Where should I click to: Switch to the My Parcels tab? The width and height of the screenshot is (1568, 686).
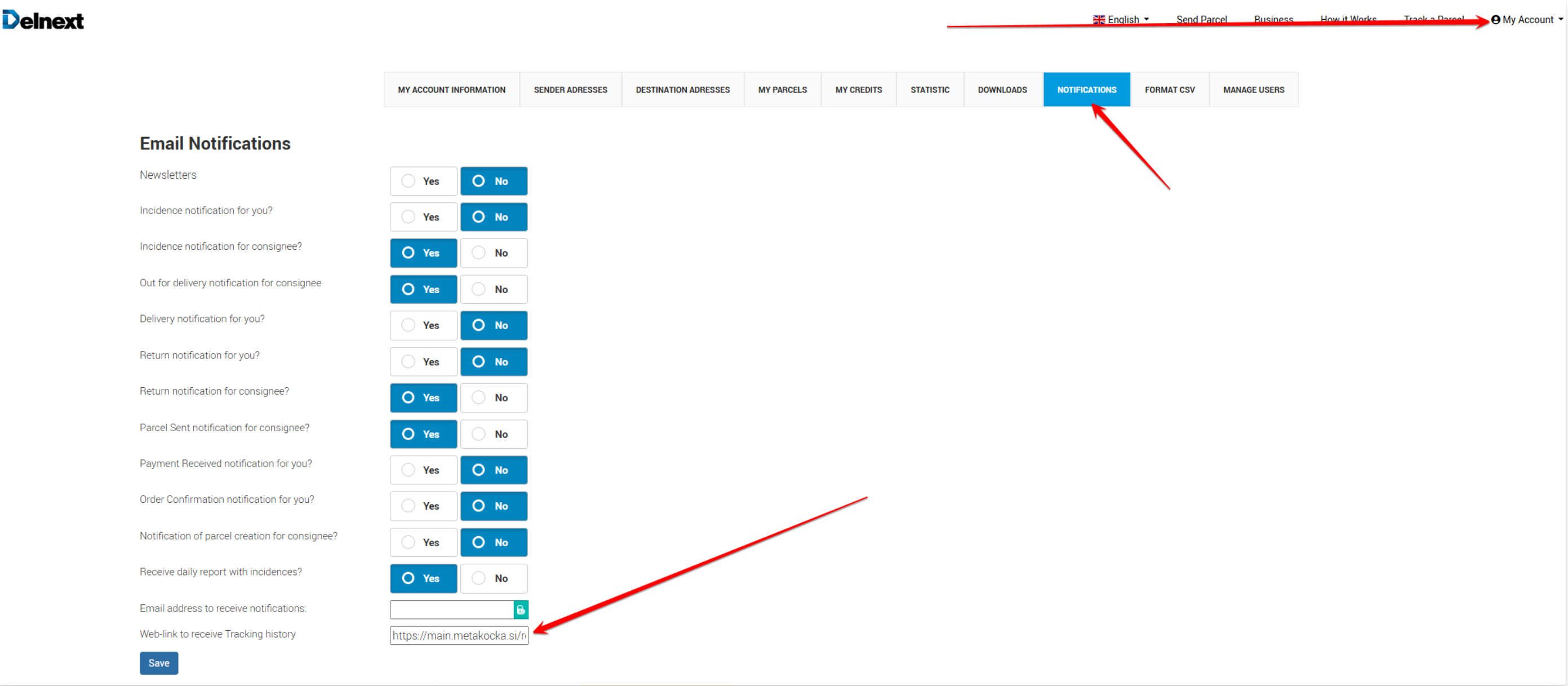tap(782, 90)
